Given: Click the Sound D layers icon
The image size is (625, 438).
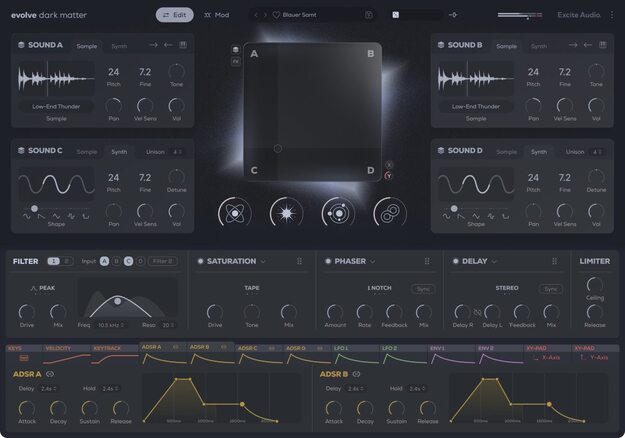Looking at the screenshot, I should tap(441, 150).
